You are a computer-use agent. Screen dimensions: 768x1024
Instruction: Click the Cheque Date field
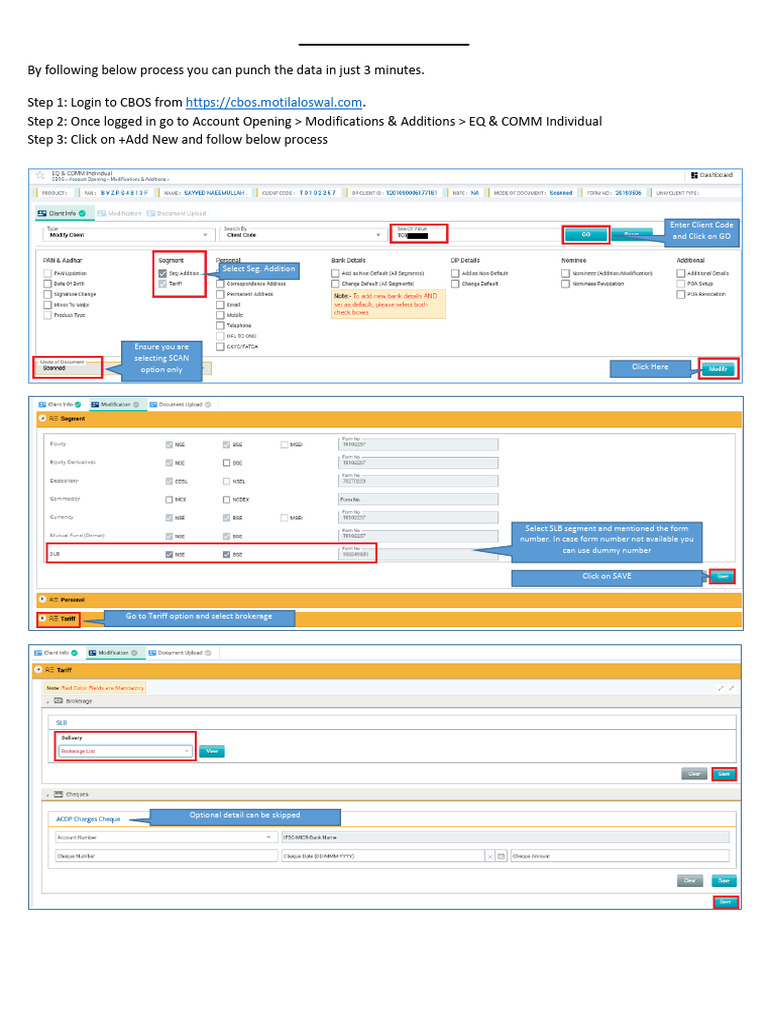[x=383, y=856]
